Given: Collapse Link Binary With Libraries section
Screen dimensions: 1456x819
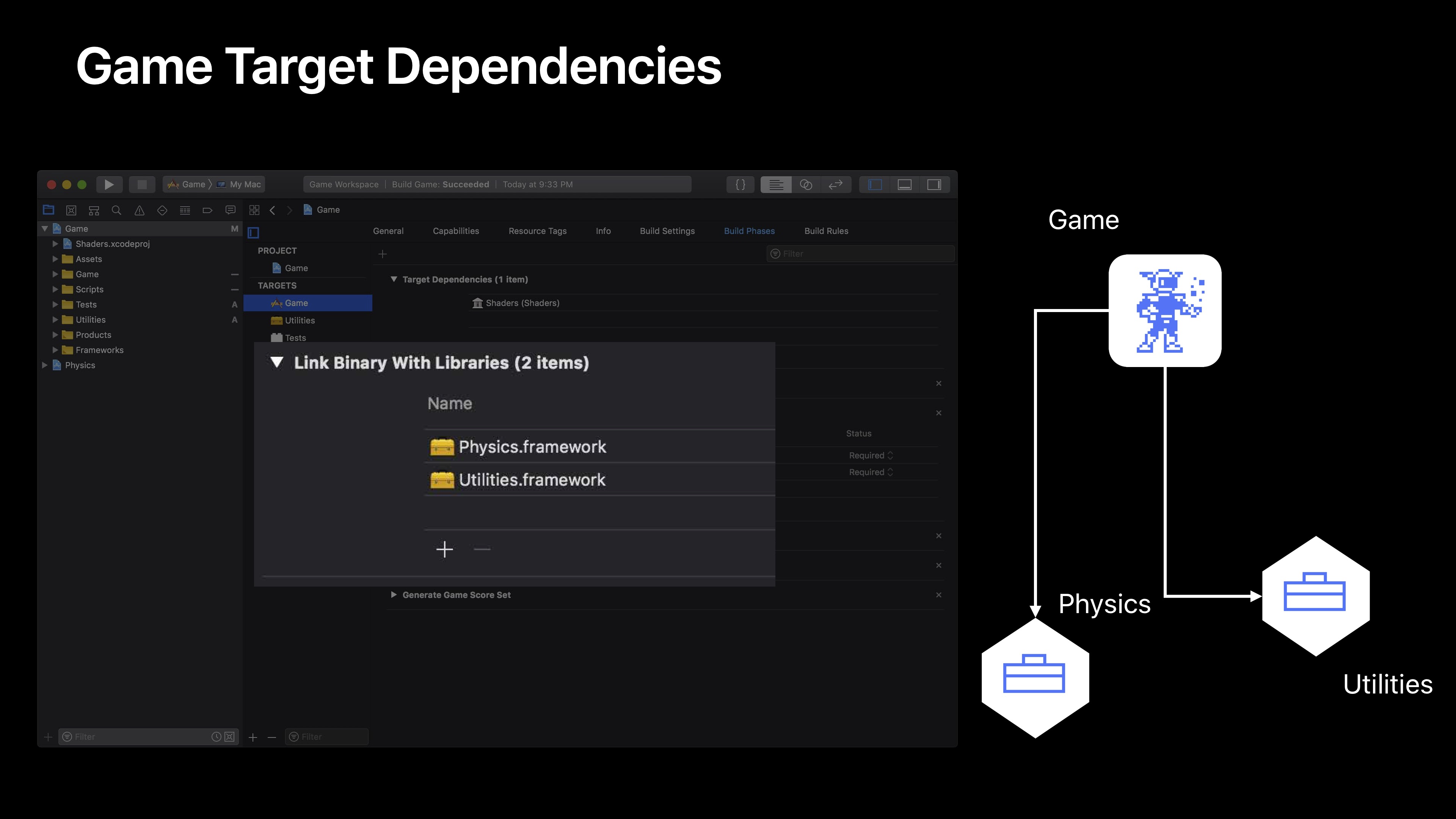Looking at the screenshot, I should click(x=276, y=362).
